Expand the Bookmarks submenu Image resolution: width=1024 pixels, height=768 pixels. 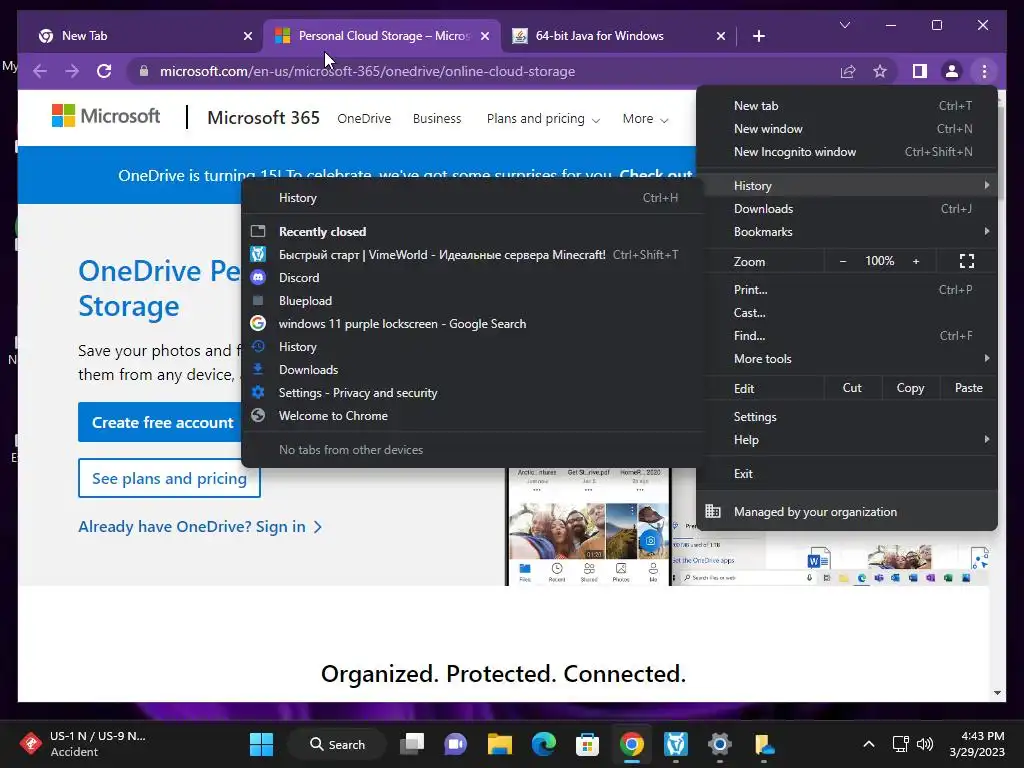pos(847,232)
